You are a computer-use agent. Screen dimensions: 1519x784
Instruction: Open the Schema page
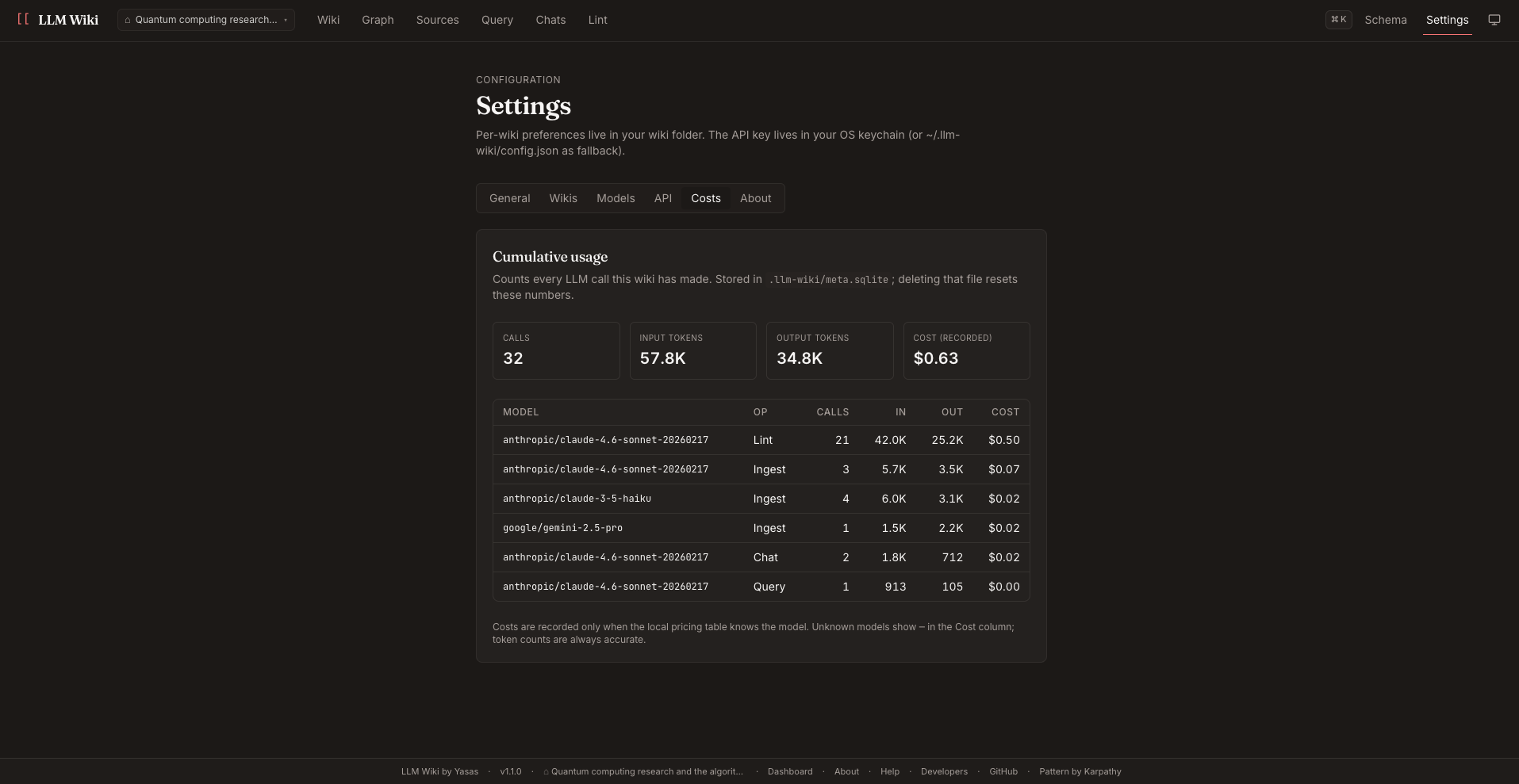click(1386, 20)
